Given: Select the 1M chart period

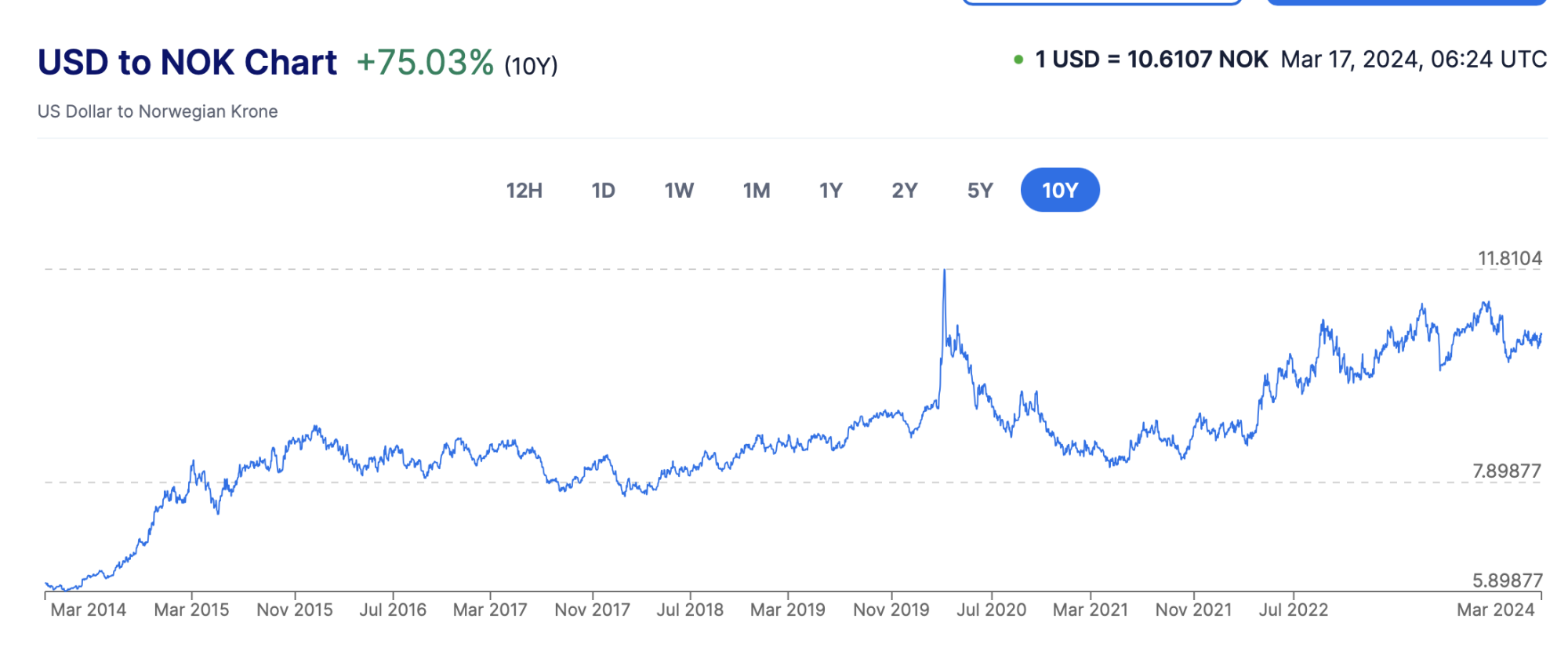Looking at the screenshot, I should 757,190.
